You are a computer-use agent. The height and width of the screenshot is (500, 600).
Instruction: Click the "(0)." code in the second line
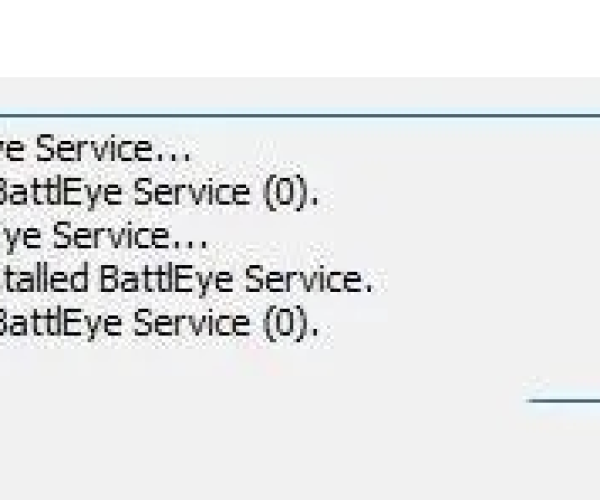click(x=292, y=194)
